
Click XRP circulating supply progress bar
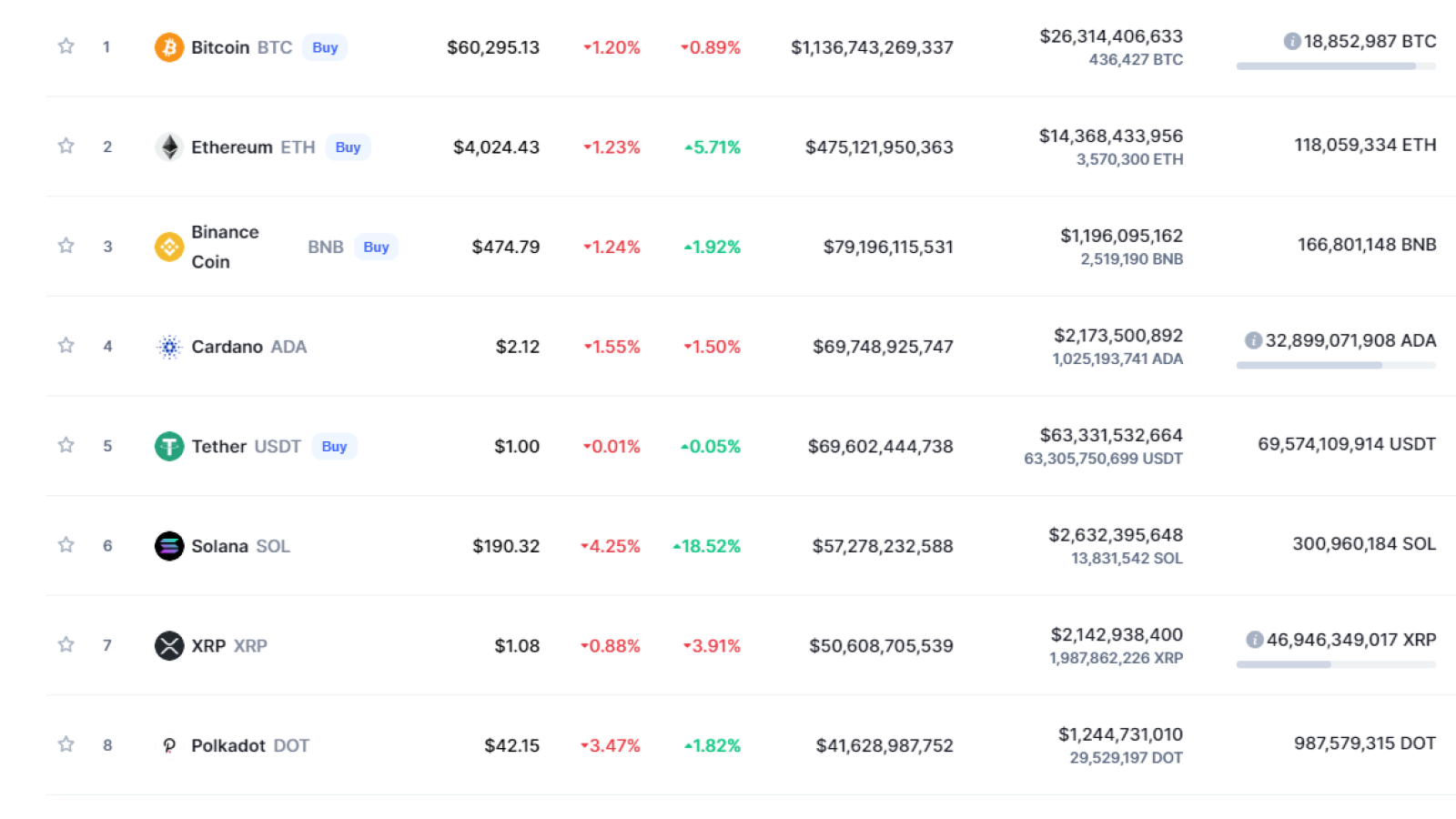(1336, 665)
